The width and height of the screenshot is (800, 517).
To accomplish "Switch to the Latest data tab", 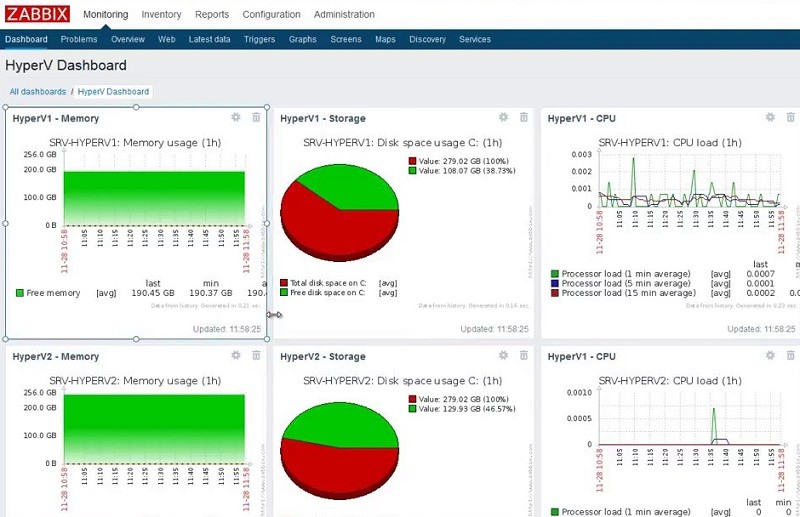I will tap(209, 39).
